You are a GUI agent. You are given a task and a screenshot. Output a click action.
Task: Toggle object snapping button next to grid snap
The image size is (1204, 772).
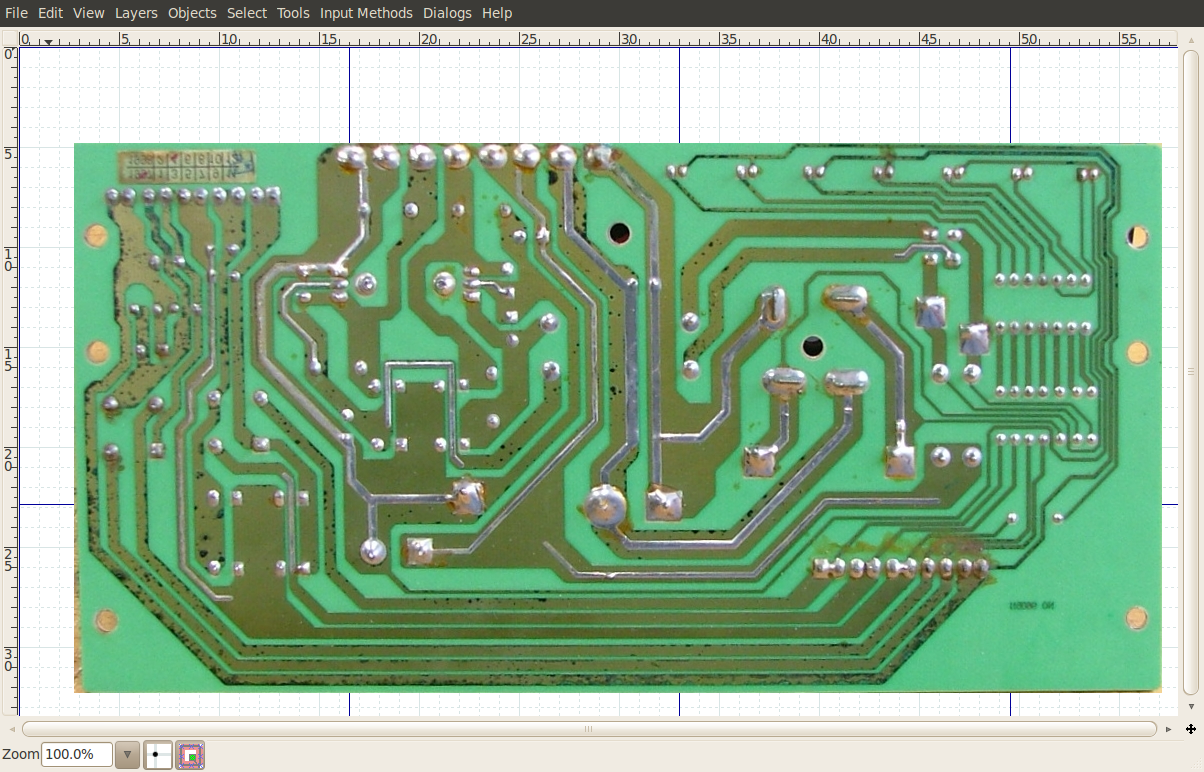191,755
